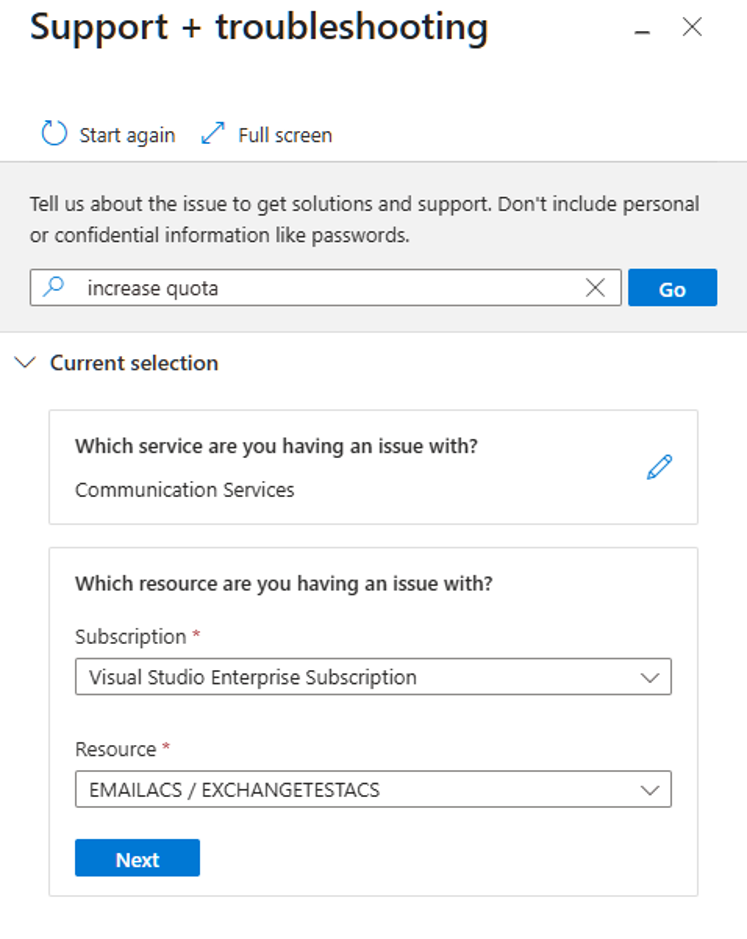The height and width of the screenshot is (939, 747).
Task: Clear the increase quota search text
Action: click(595, 288)
